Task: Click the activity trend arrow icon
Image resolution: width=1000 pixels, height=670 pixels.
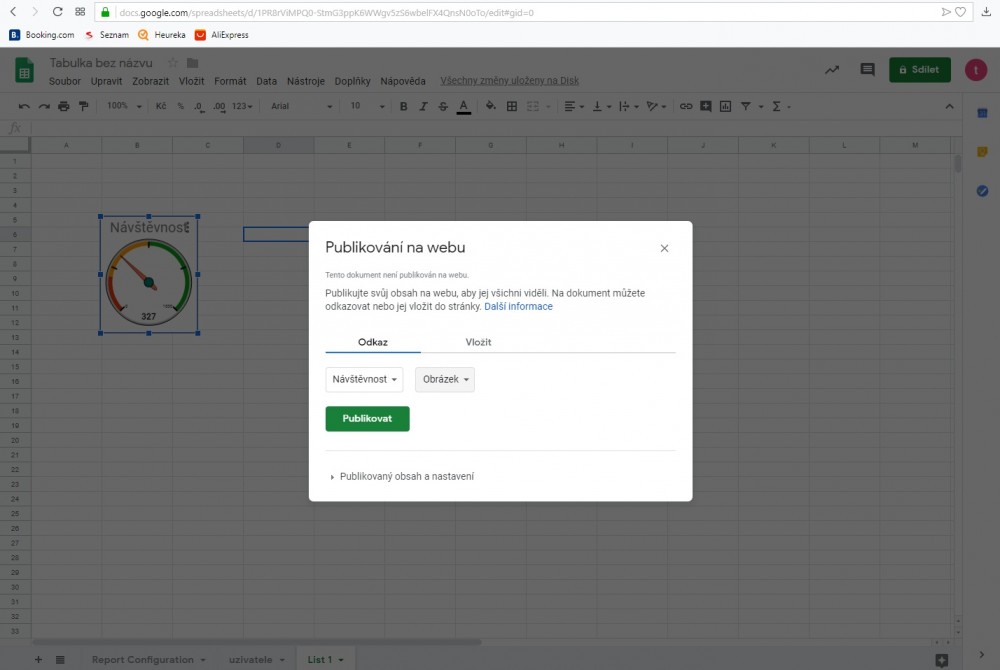Action: pos(831,70)
